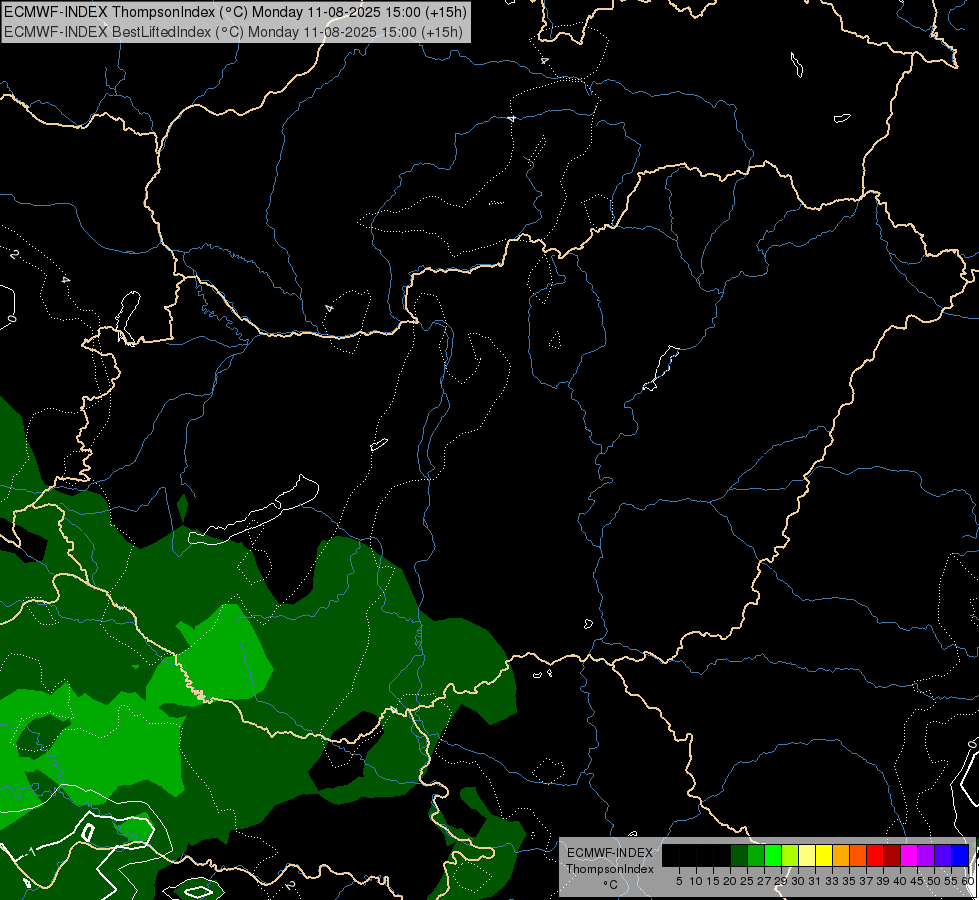Select the indigo 50-55 legend swatch
The width and height of the screenshot is (979, 900).
pos(943,856)
